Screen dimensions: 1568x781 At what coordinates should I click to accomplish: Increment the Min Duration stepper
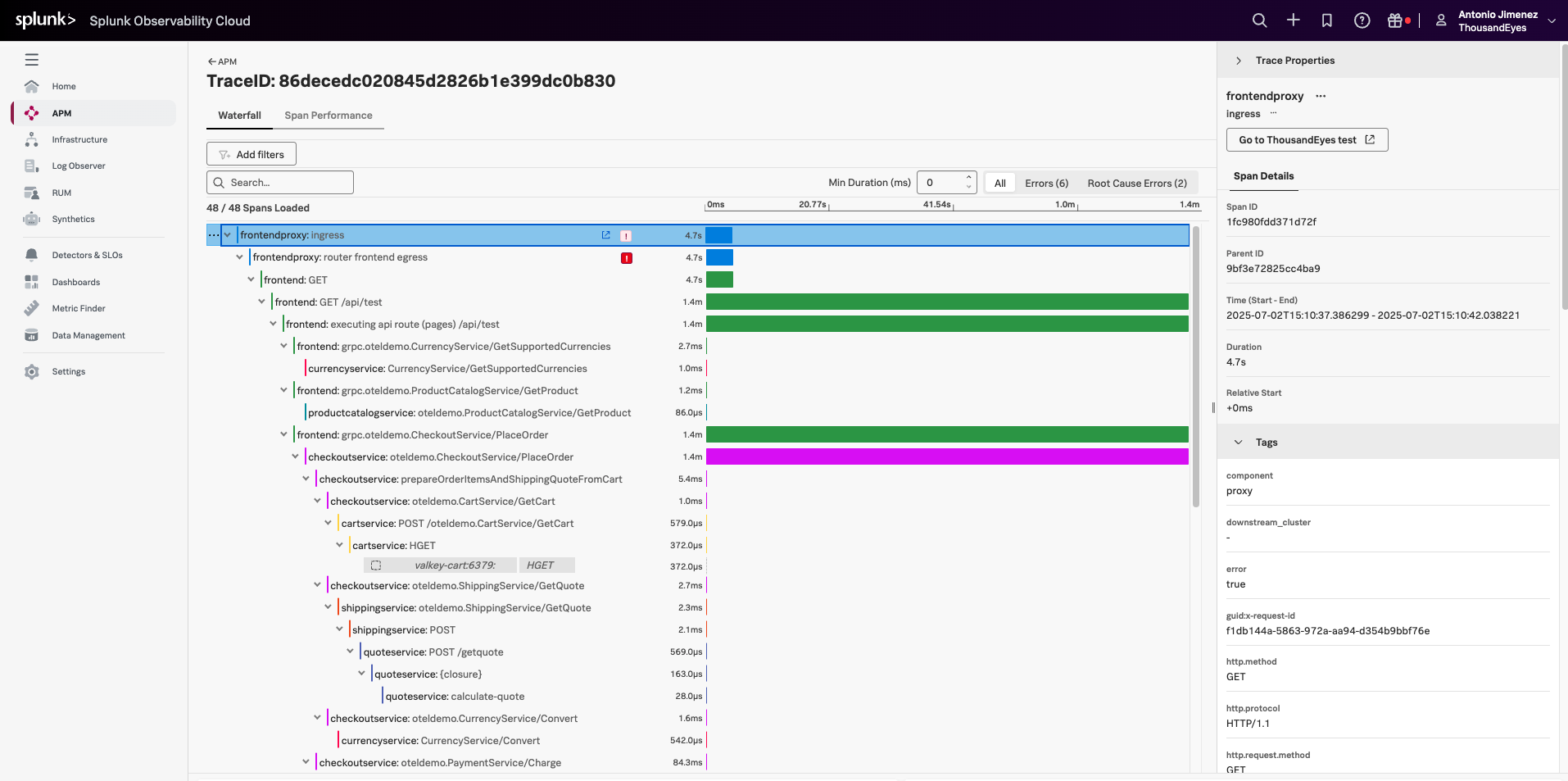(x=969, y=177)
